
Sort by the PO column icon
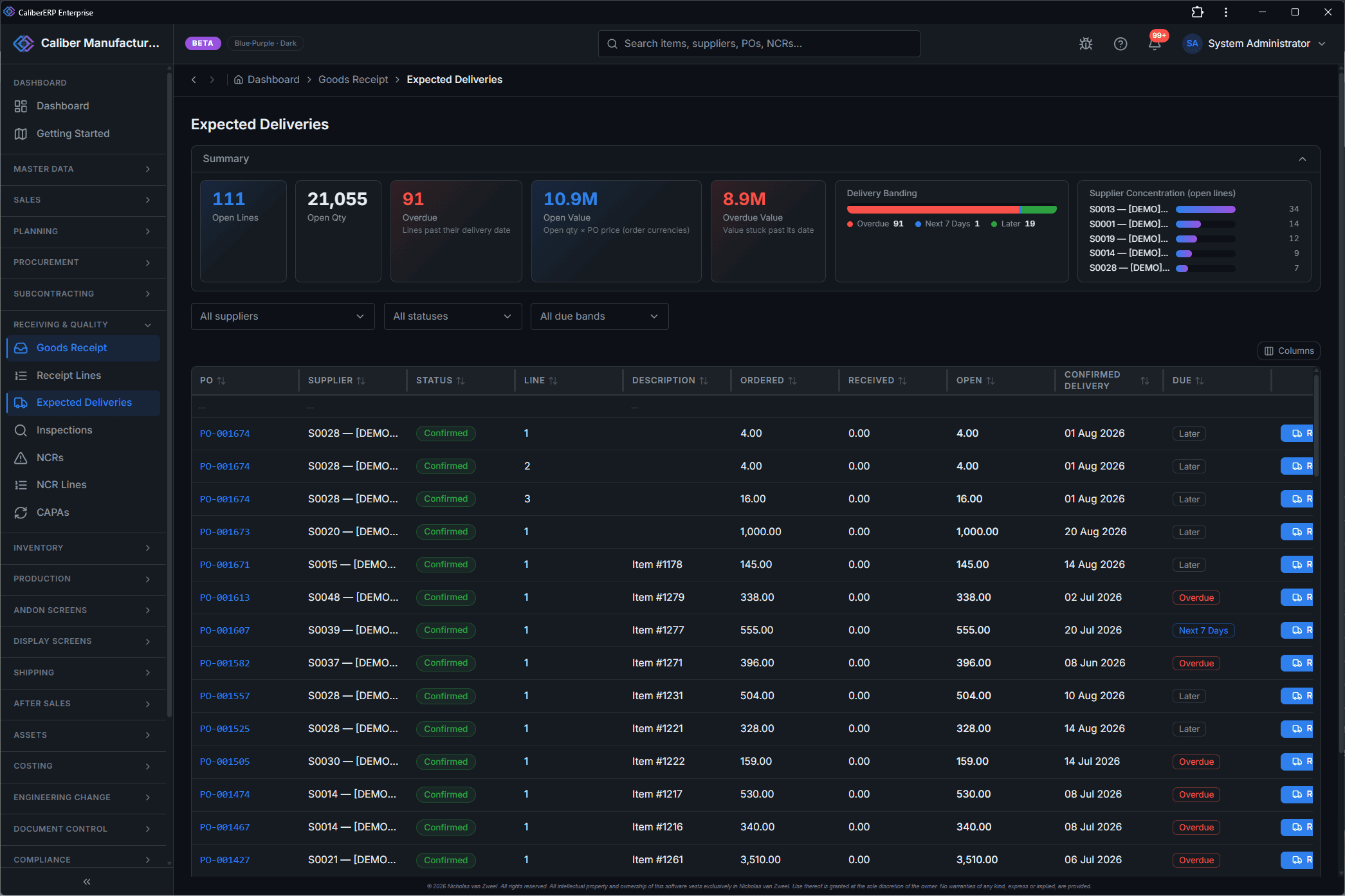coord(221,381)
